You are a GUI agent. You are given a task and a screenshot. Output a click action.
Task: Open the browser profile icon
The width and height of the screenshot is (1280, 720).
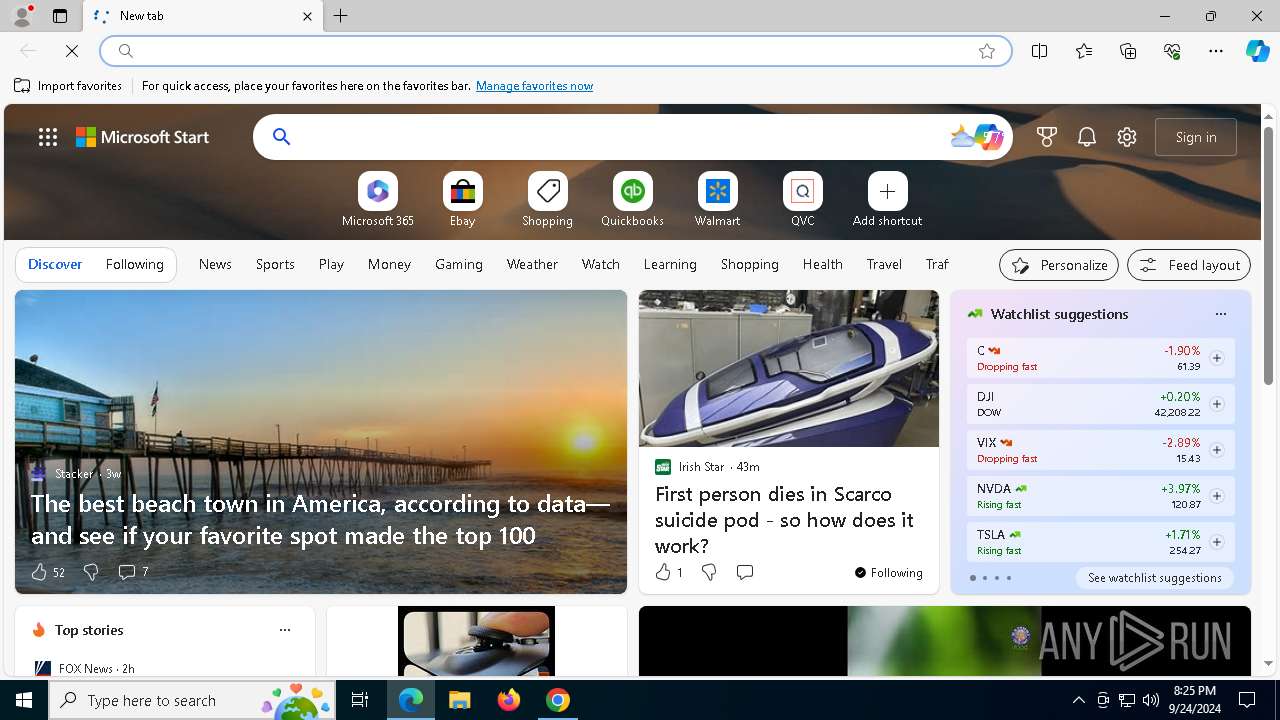(21, 16)
